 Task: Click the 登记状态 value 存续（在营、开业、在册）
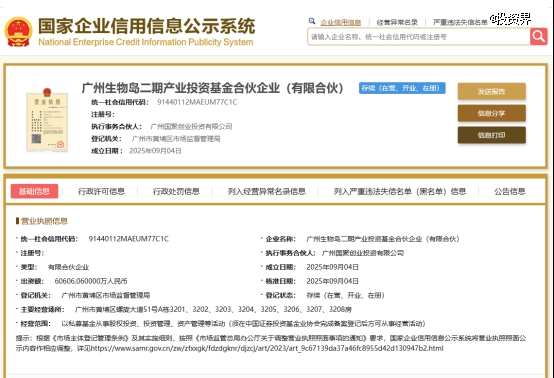point(345,295)
